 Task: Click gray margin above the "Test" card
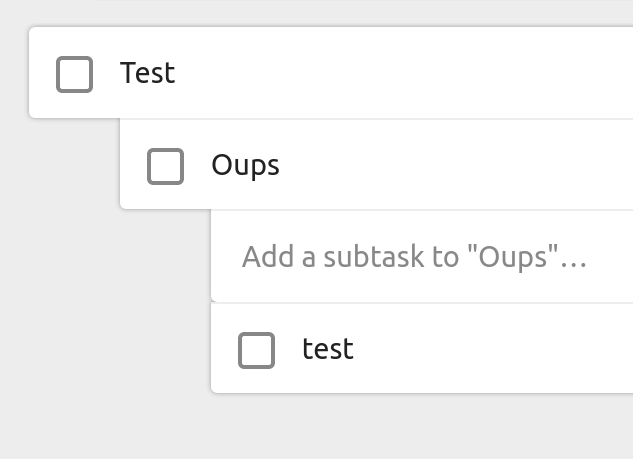click(300, 12)
